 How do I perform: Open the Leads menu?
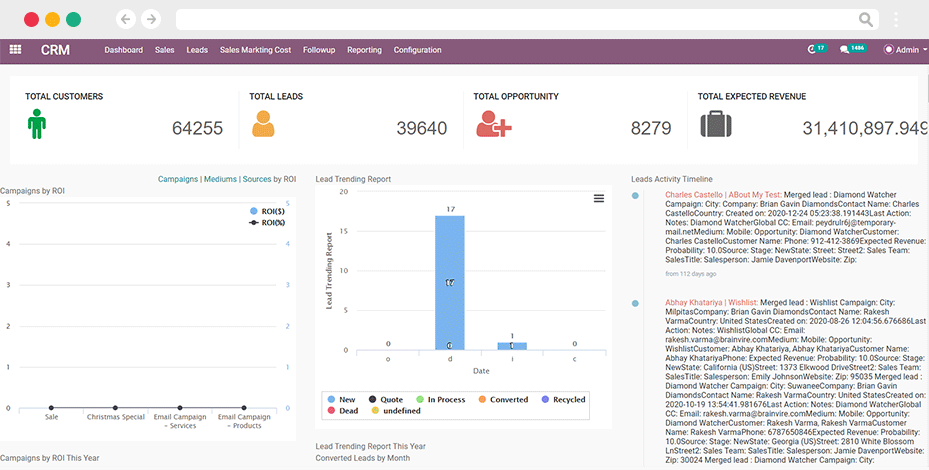tap(197, 50)
